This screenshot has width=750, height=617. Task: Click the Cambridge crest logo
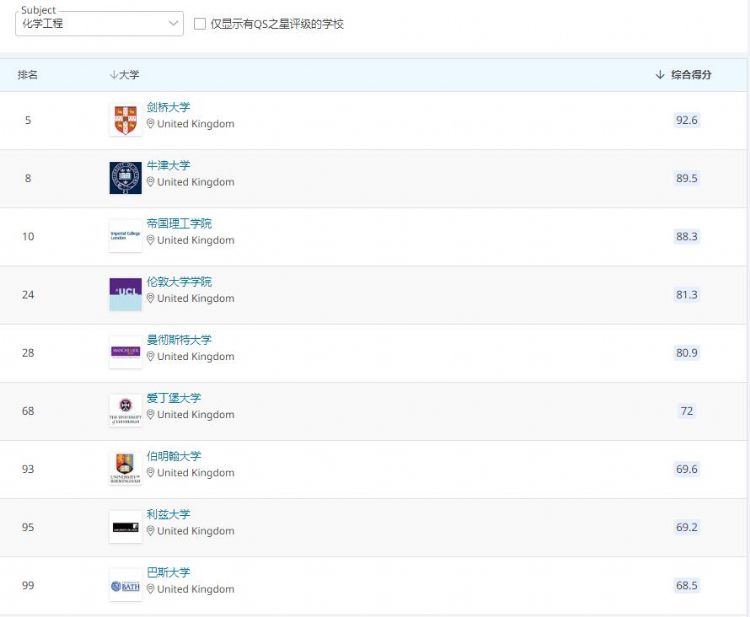[125, 120]
